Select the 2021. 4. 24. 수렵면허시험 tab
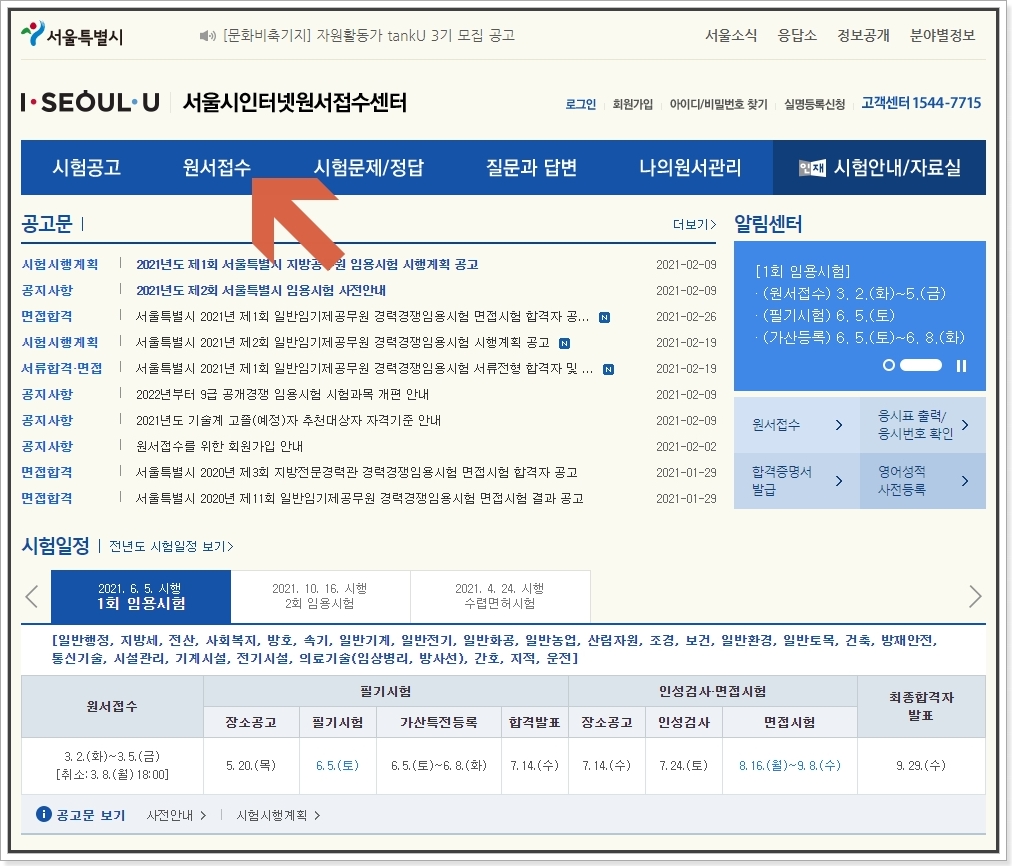The height and width of the screenshot is (866, 1012). click(500, 596)
